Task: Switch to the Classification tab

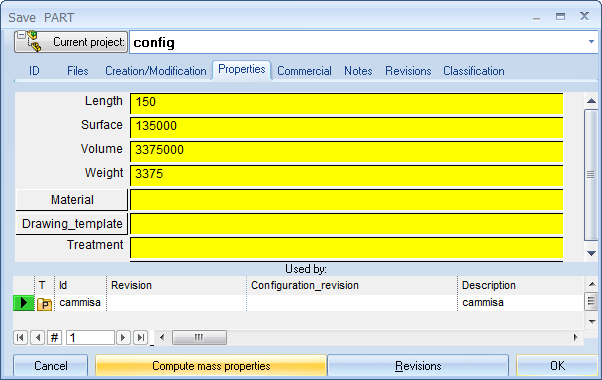Action: tap(474, 71)
